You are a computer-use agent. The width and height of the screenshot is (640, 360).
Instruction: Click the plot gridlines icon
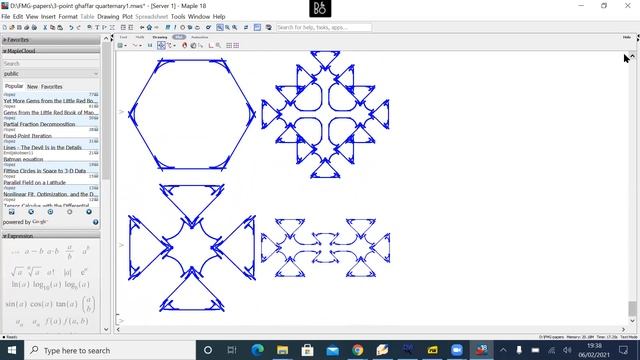229,45
